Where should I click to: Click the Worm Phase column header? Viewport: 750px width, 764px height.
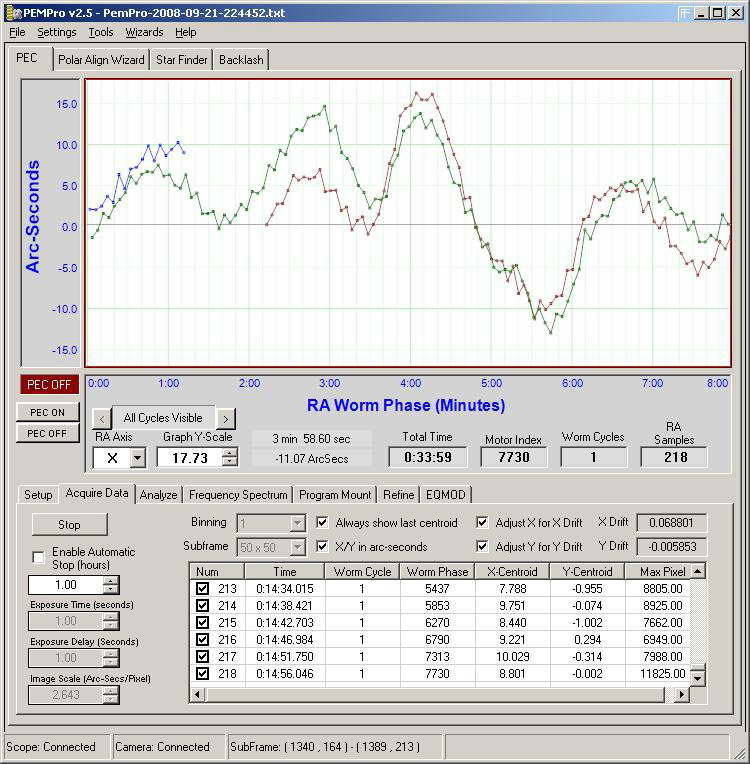[x=437, y=571]
